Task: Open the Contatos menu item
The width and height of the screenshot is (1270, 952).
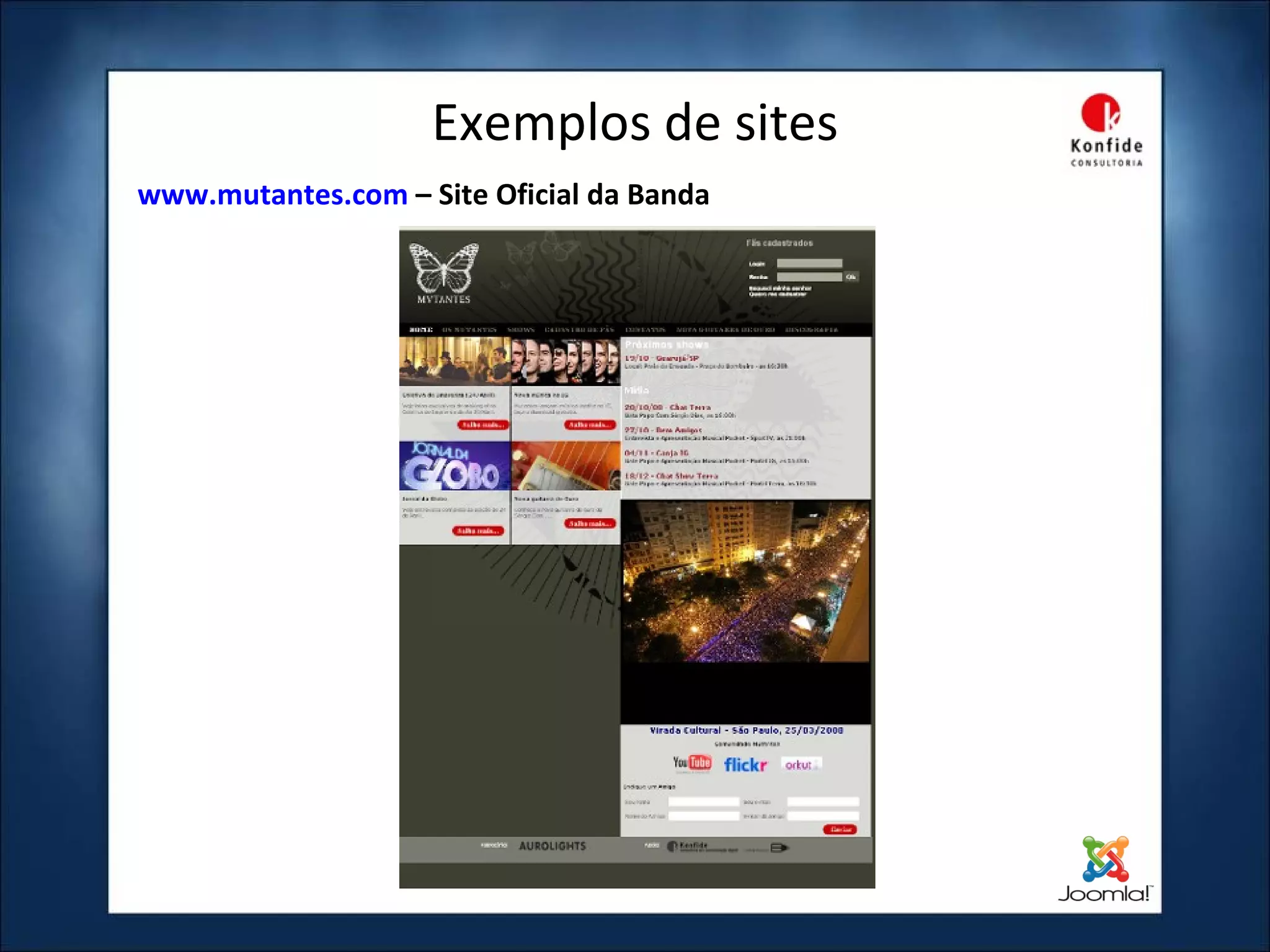Action: tap(646, 330)
